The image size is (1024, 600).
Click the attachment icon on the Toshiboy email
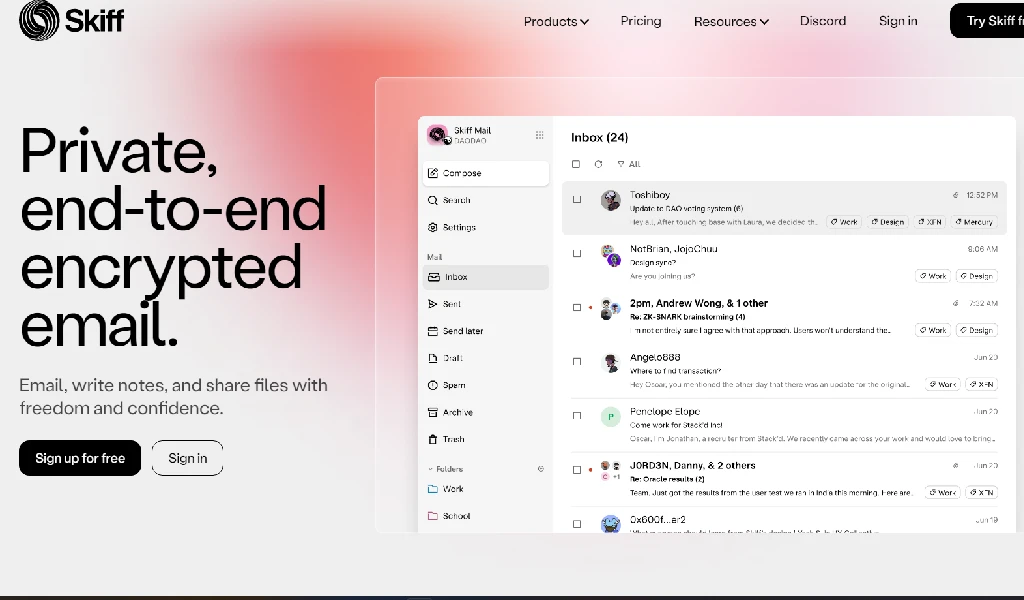[955, 195]
